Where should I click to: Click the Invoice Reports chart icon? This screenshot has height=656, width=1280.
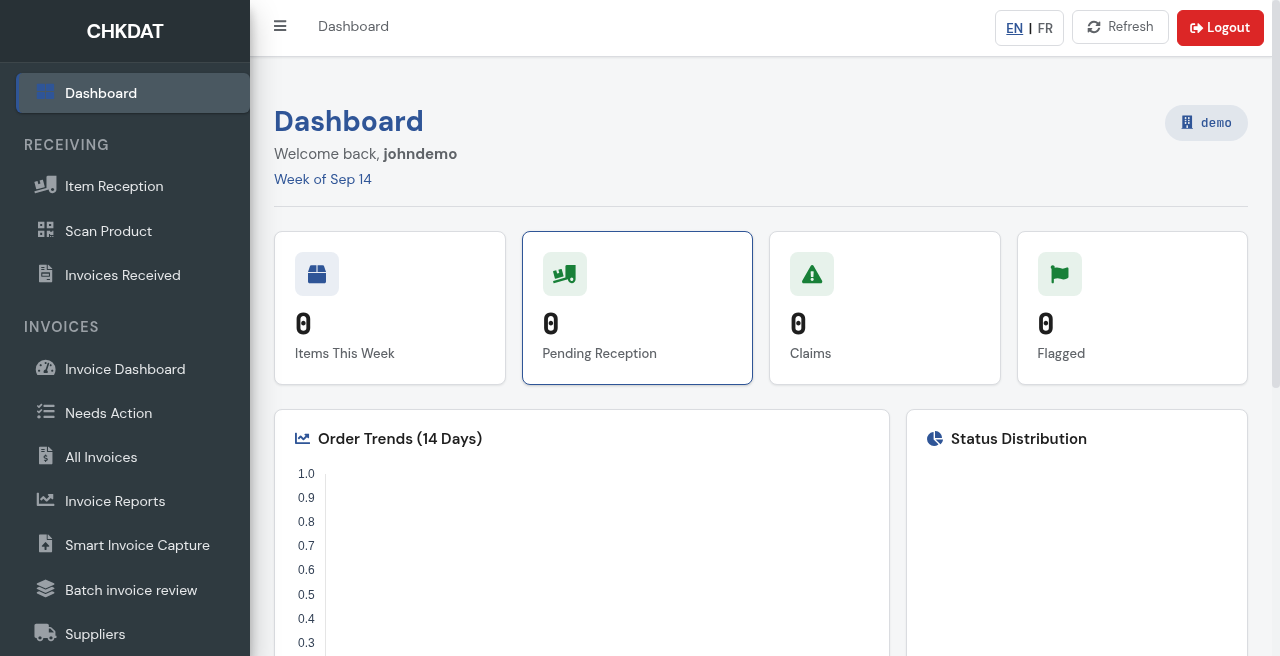(x=45, y=500)
